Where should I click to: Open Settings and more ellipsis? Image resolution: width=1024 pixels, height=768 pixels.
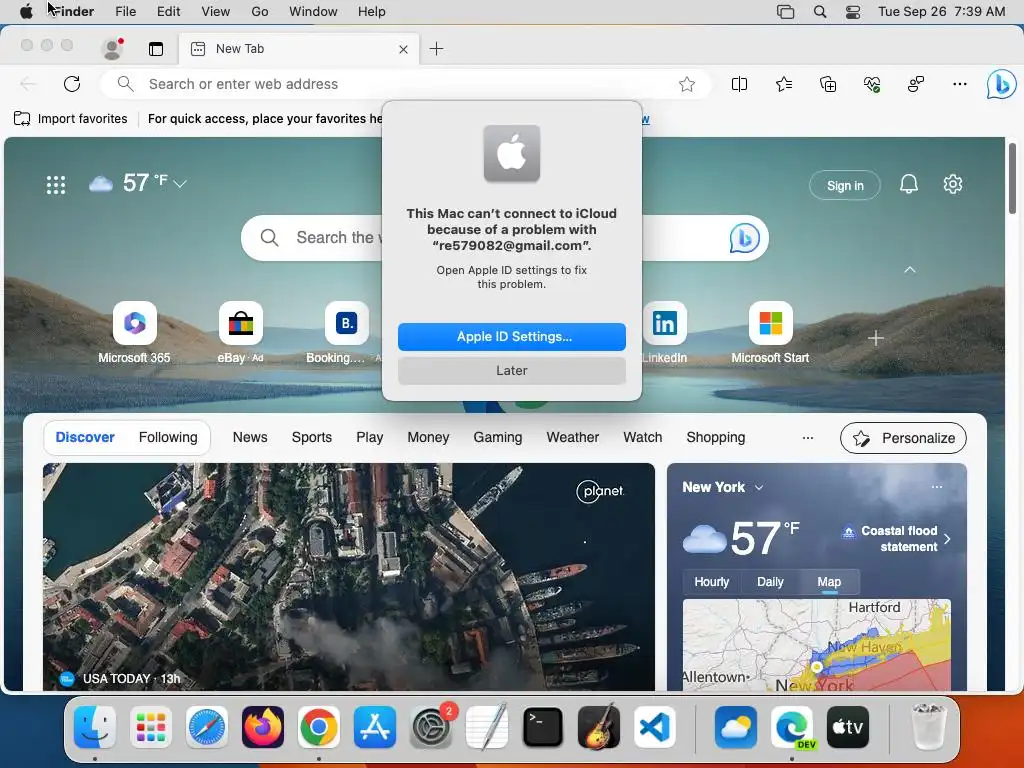(x=959, y=84)
